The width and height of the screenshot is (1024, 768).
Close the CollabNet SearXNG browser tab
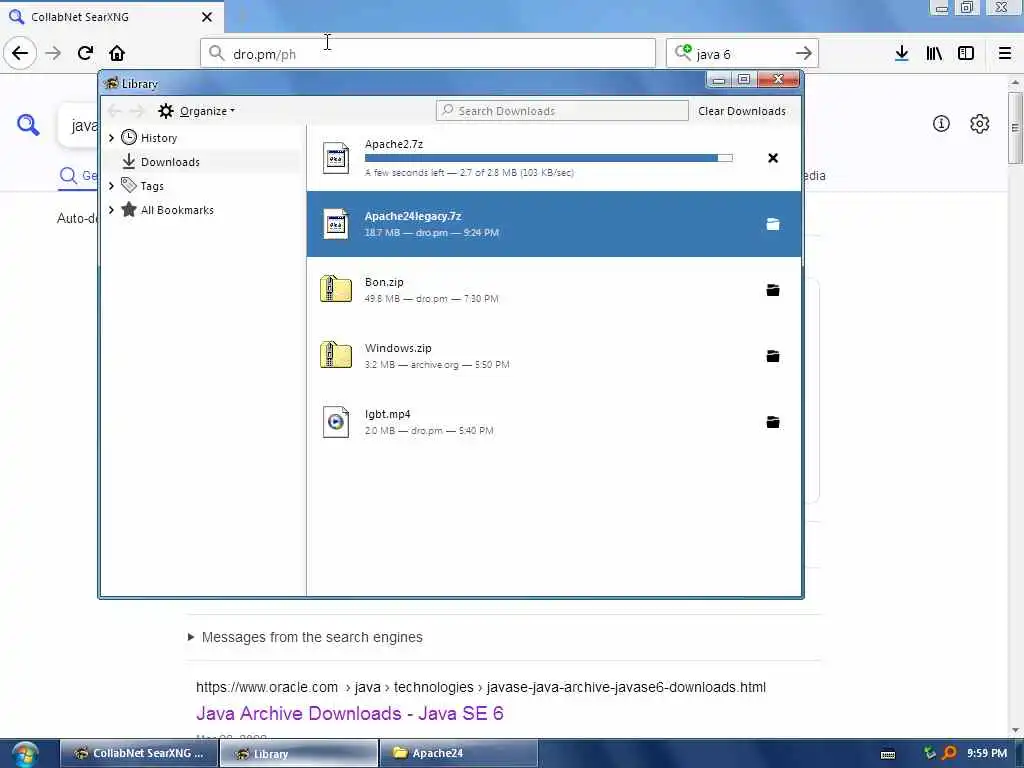(x=207, y=17)
